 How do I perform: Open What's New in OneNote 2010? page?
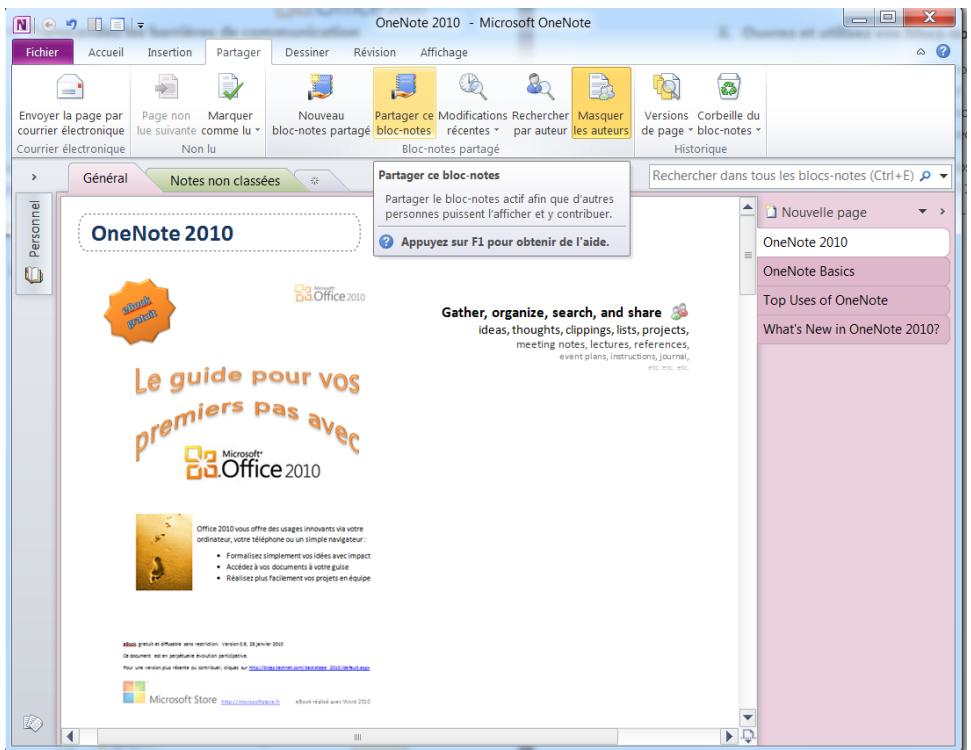(x=853, y=329)
